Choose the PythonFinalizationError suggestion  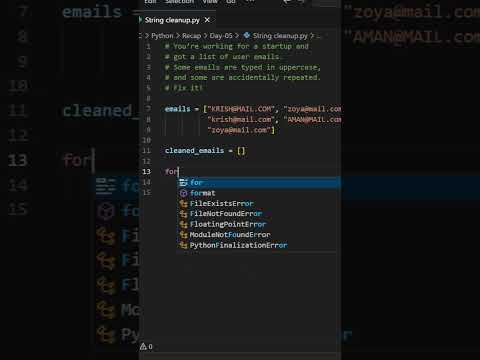(x=259, y=245)
